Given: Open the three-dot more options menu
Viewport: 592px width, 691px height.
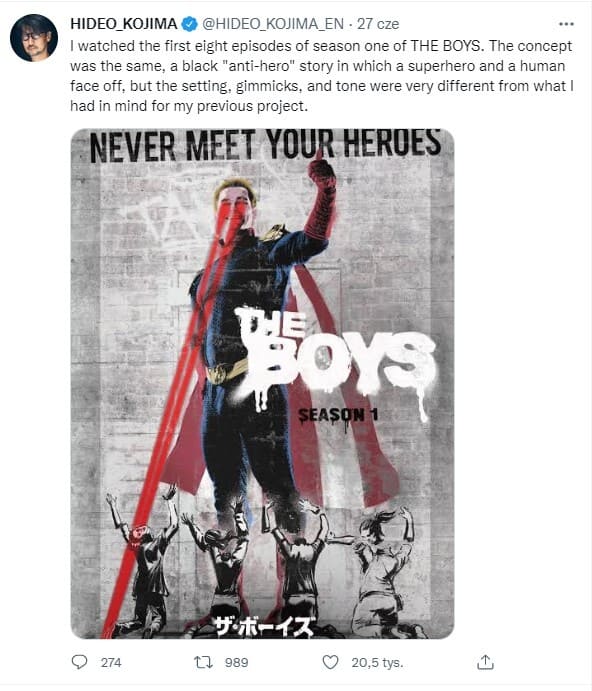Looking at the screenshot, I should tap(566, 24).
